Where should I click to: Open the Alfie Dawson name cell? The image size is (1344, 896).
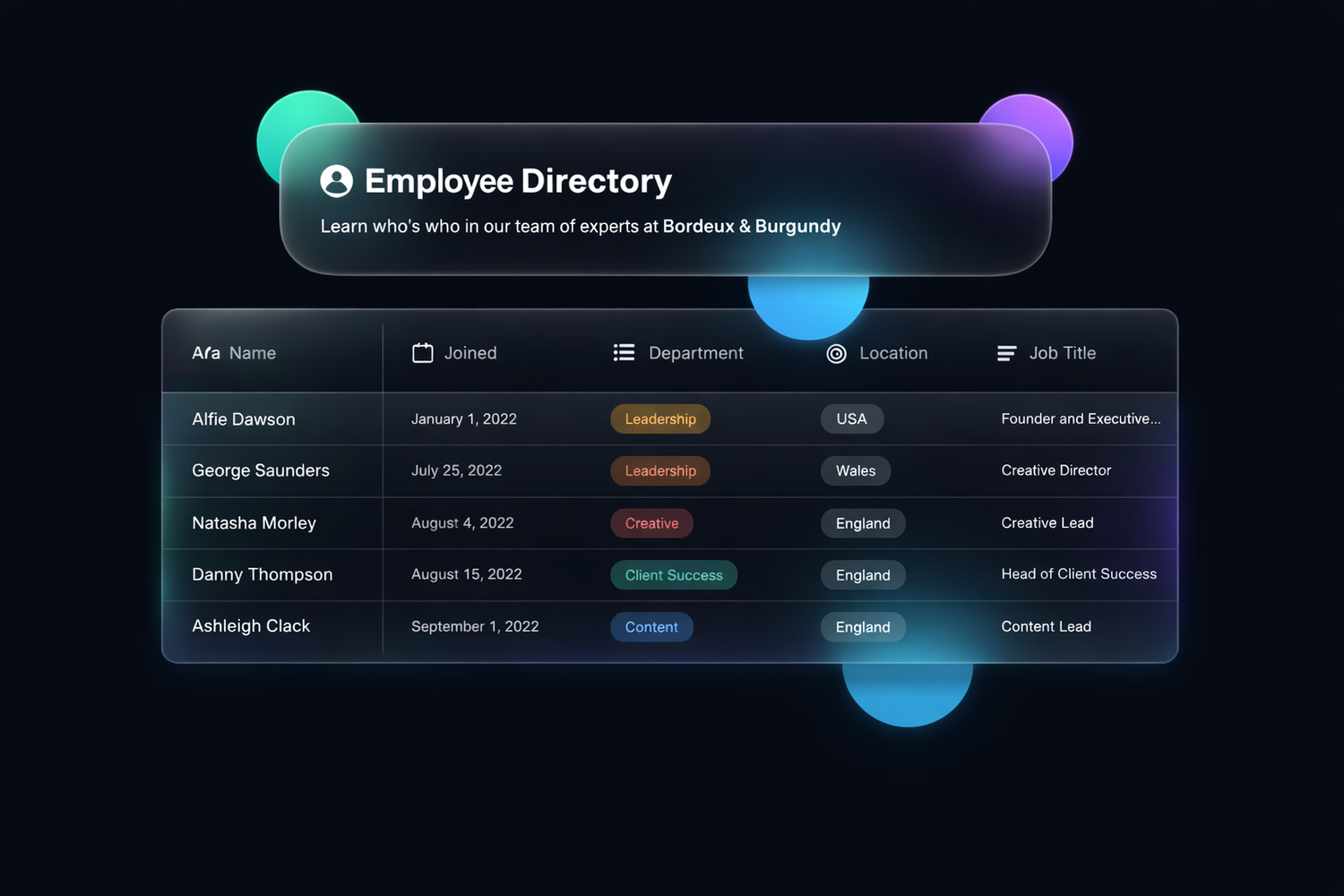point(244,419)
